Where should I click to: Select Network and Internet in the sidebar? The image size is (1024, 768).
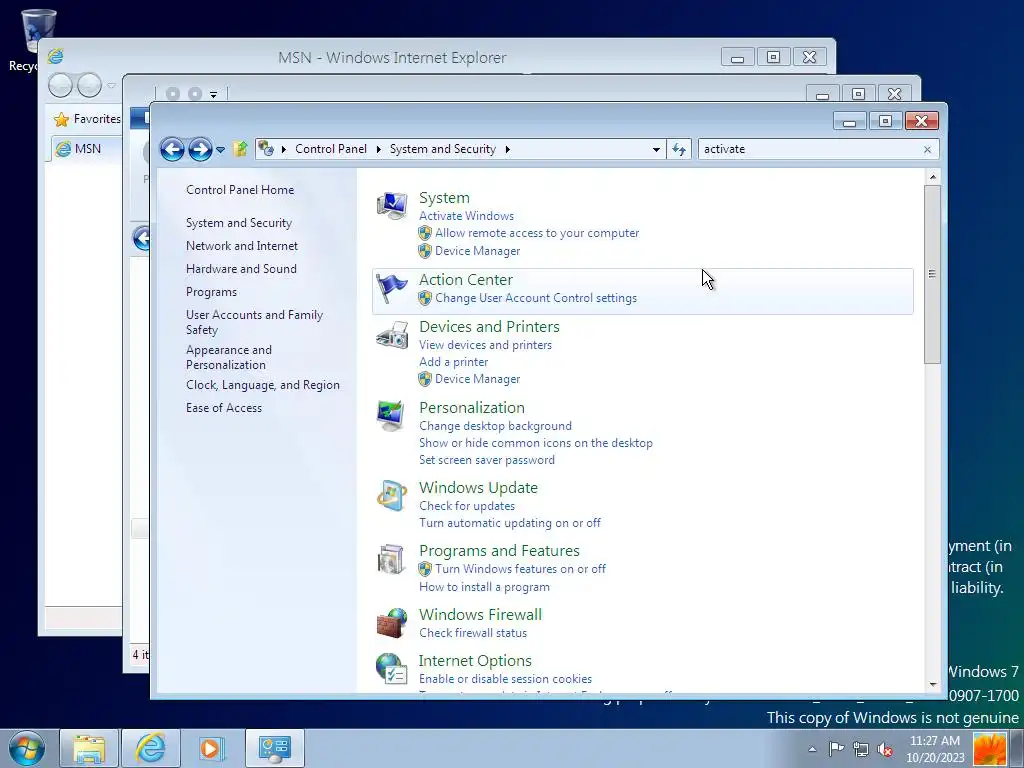click(x=242, y=246)
